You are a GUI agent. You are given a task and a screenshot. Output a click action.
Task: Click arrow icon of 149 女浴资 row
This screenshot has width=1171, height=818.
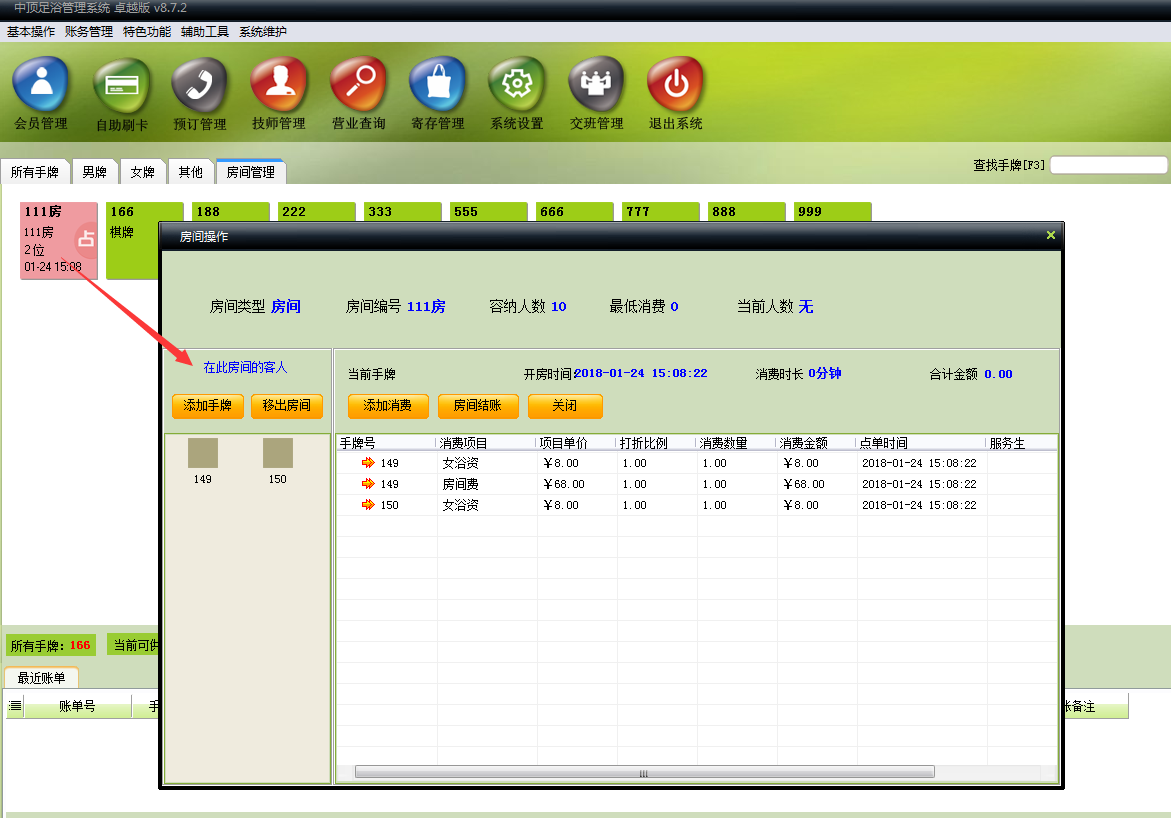tap(368, 463)
